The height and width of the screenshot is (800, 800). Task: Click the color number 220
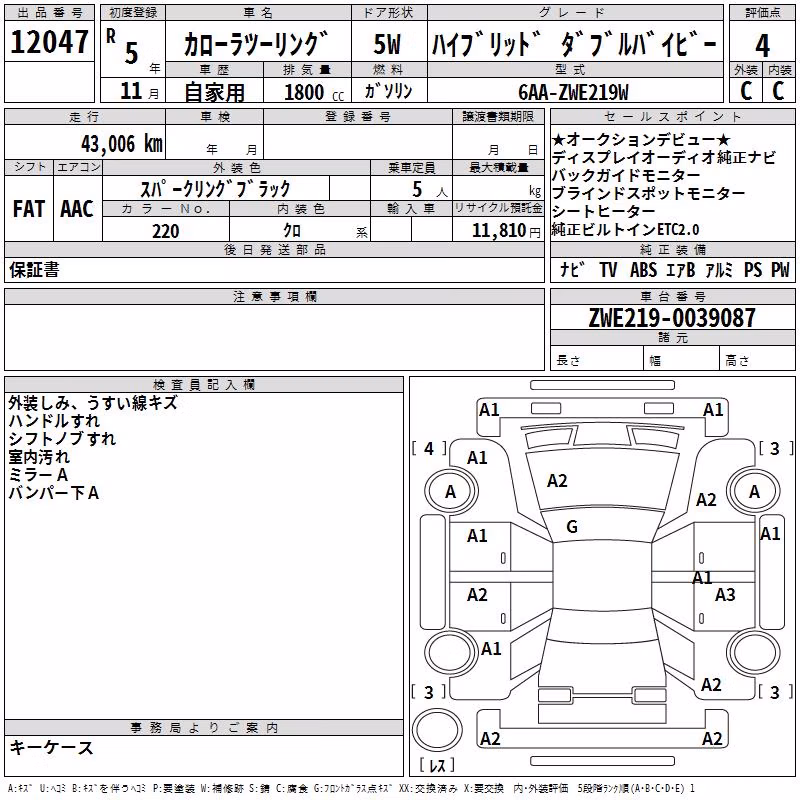click(x=165, y=231)
